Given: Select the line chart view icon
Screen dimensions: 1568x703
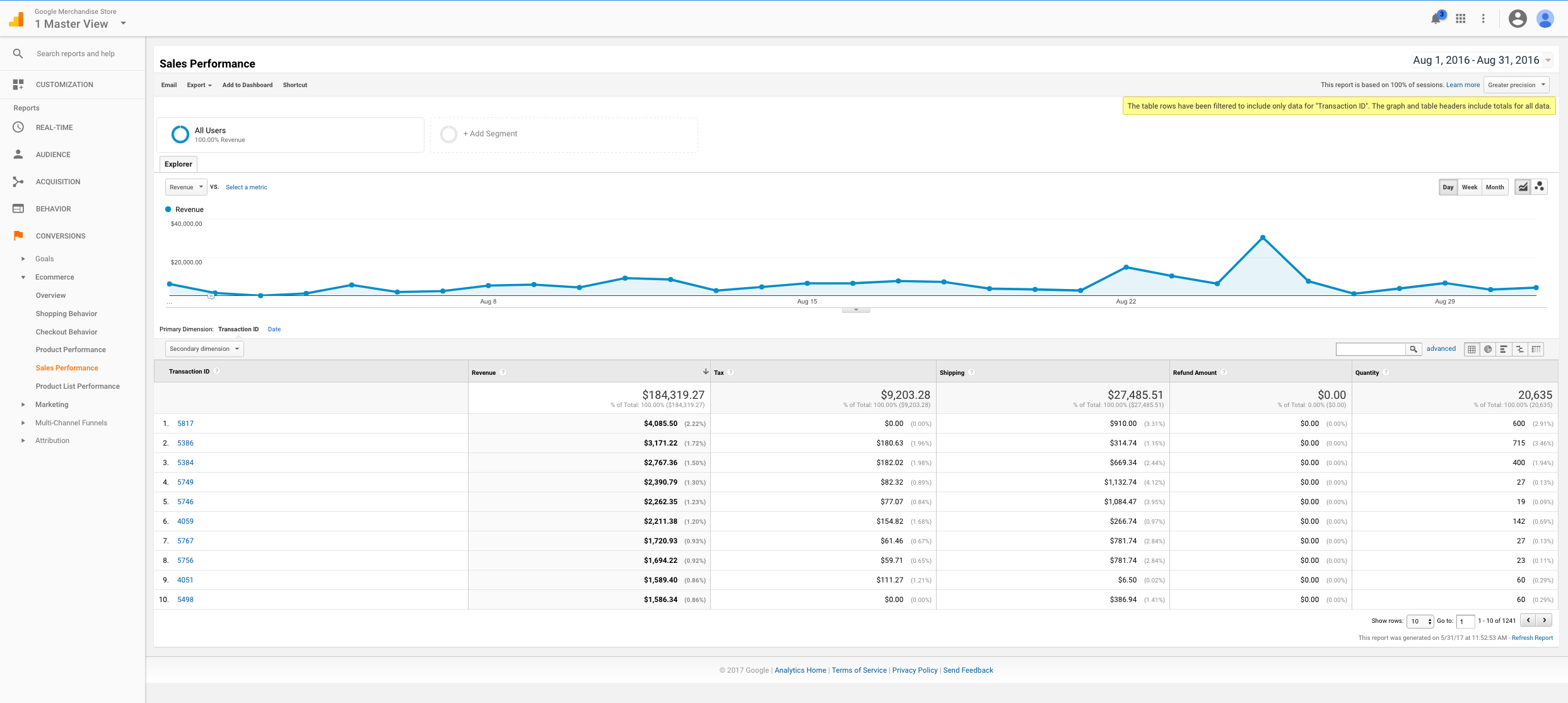Looking at the screenshot, I should 1523,187.
